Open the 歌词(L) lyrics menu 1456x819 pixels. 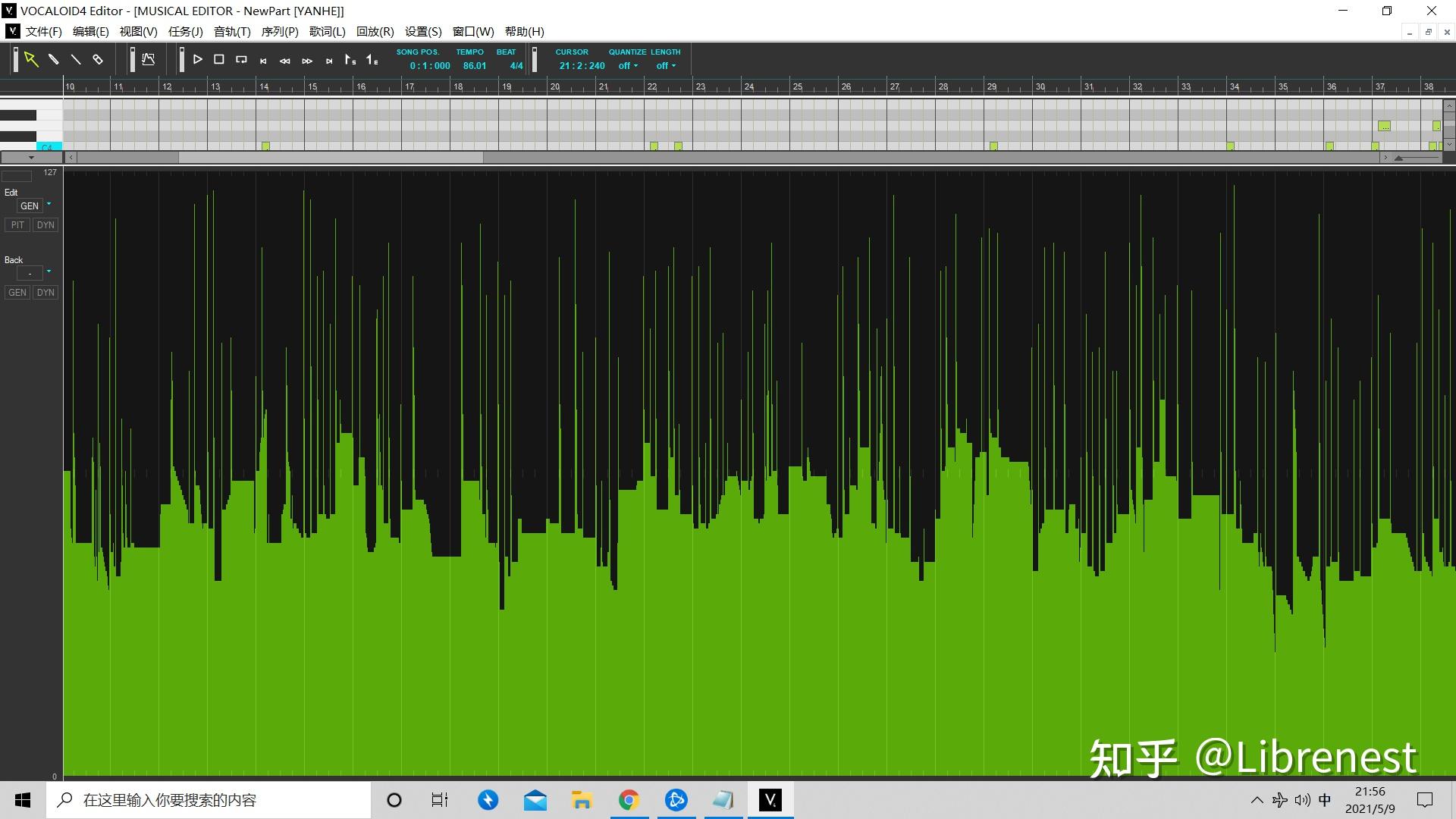pos(327,32)
